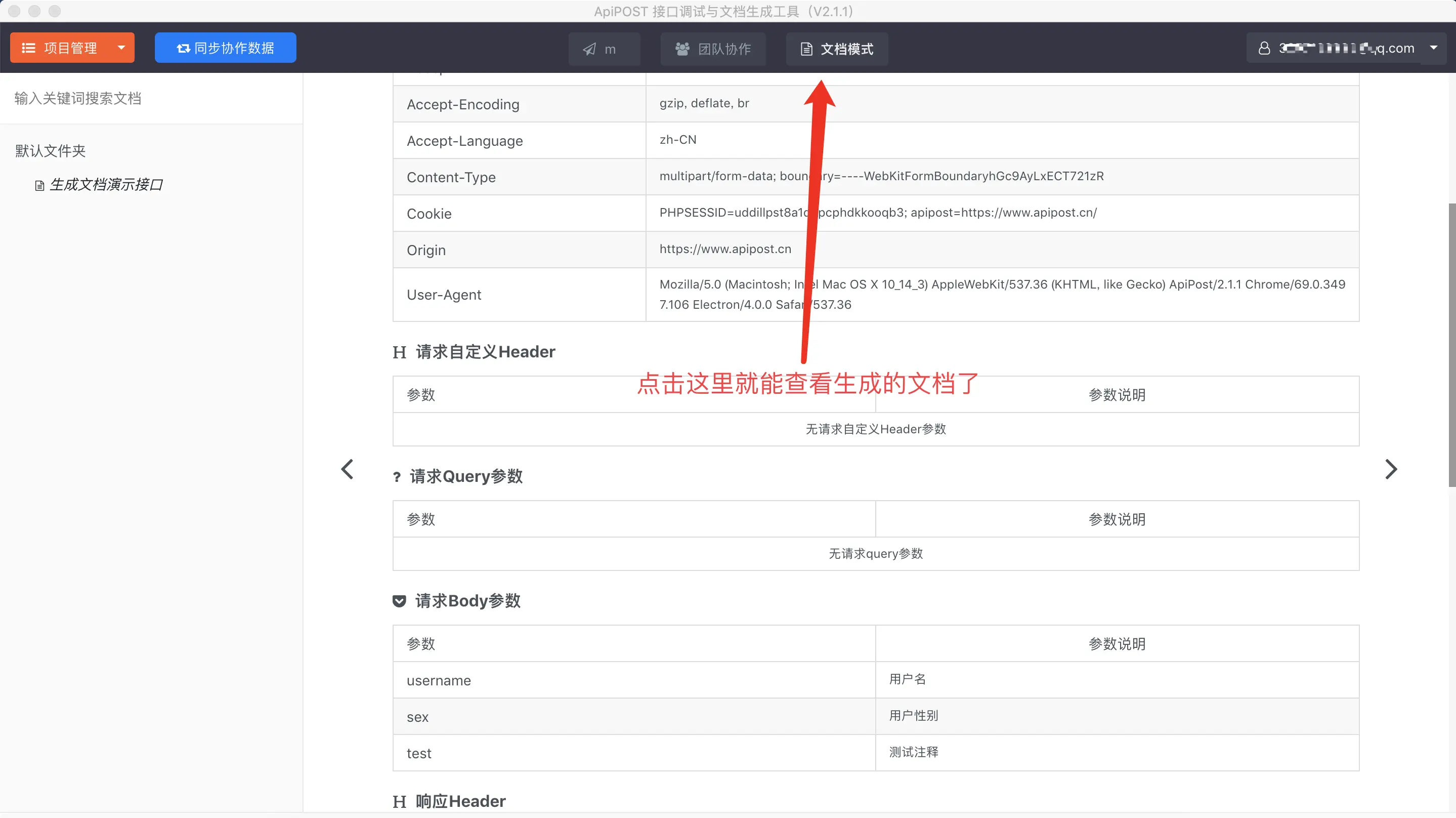This screenshot has width=1456, height=818.
Task: Click the team users icon for 团队协作
Action: (x=682, y=49)
